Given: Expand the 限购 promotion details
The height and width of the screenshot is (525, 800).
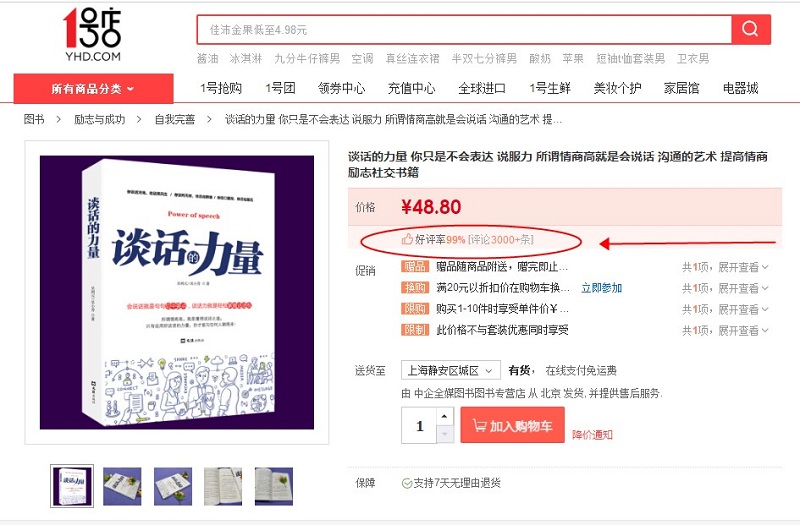Looking at the screenshot, I should (725, 309).
